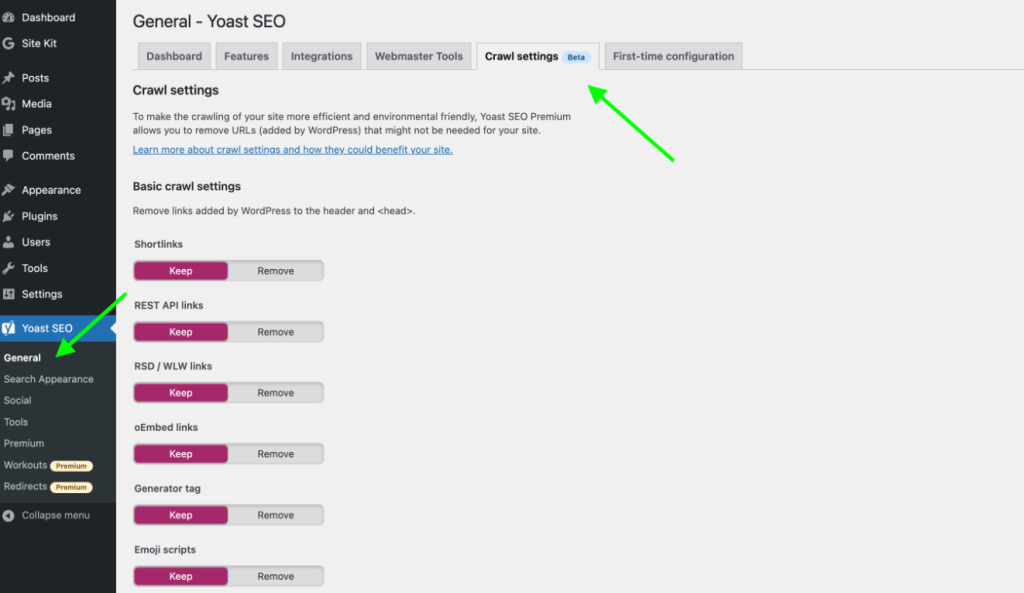Set Generator tag to Keep
This screenshot has height=593, width=1024.
click(x=181, y=515)
